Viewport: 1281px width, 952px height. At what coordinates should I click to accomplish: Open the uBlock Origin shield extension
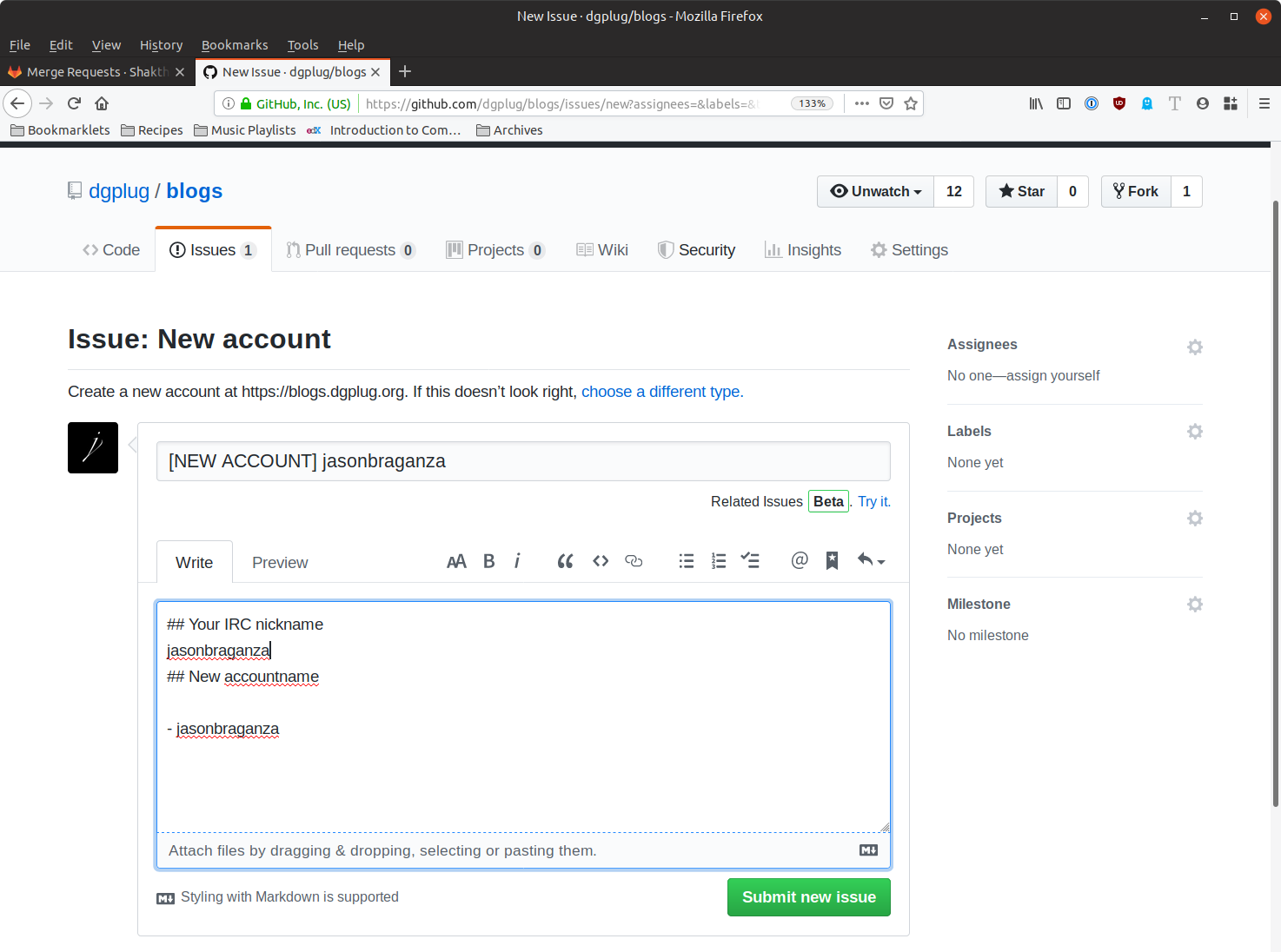click(x=1119, y=103)
